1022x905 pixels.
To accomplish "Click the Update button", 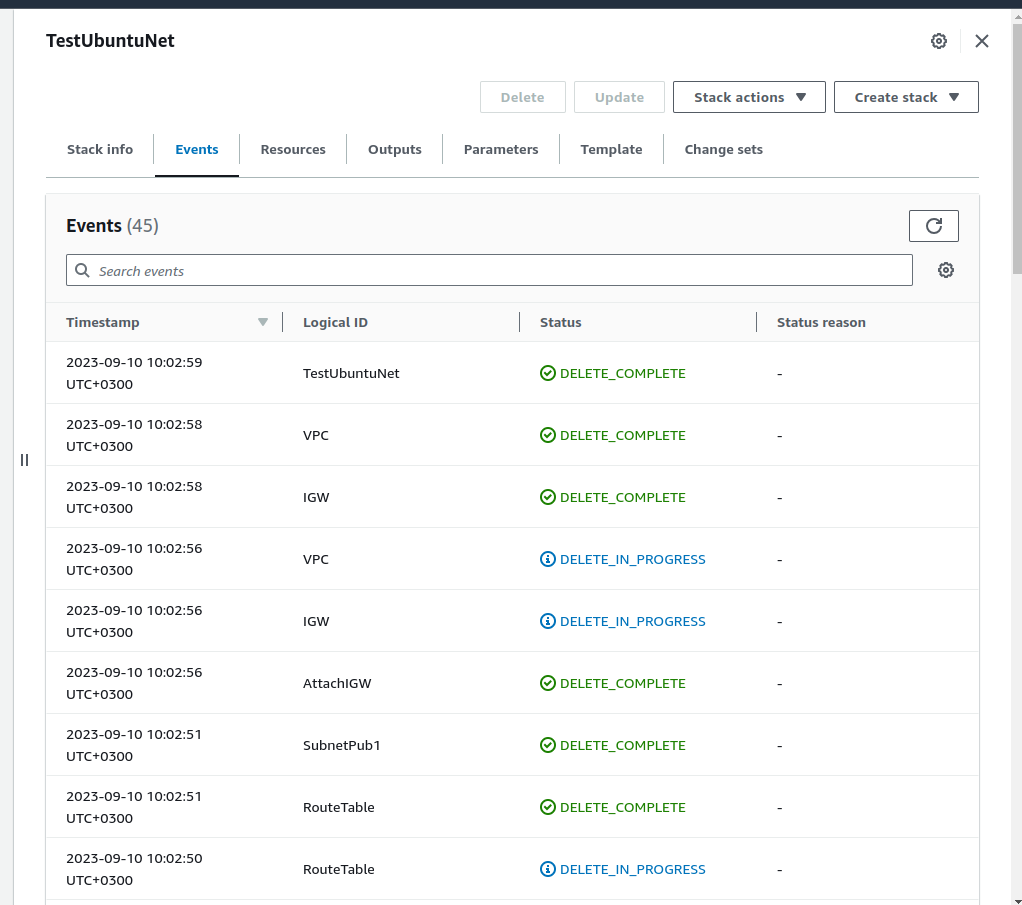I will pyautogui.click(x=619, y=97).
